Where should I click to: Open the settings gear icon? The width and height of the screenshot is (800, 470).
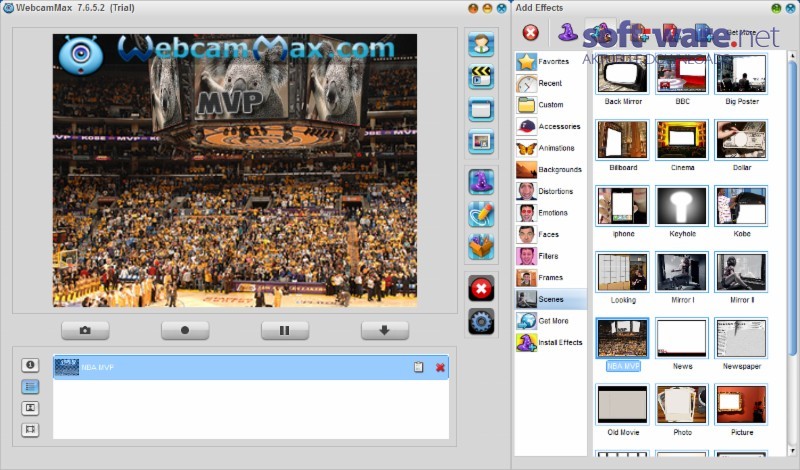tap(481, 322)
